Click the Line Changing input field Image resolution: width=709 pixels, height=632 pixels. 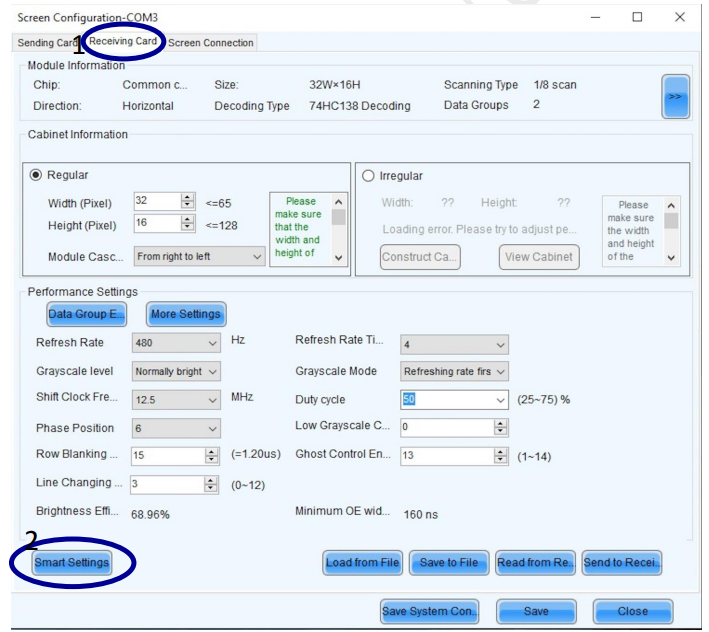click(167, 485)
